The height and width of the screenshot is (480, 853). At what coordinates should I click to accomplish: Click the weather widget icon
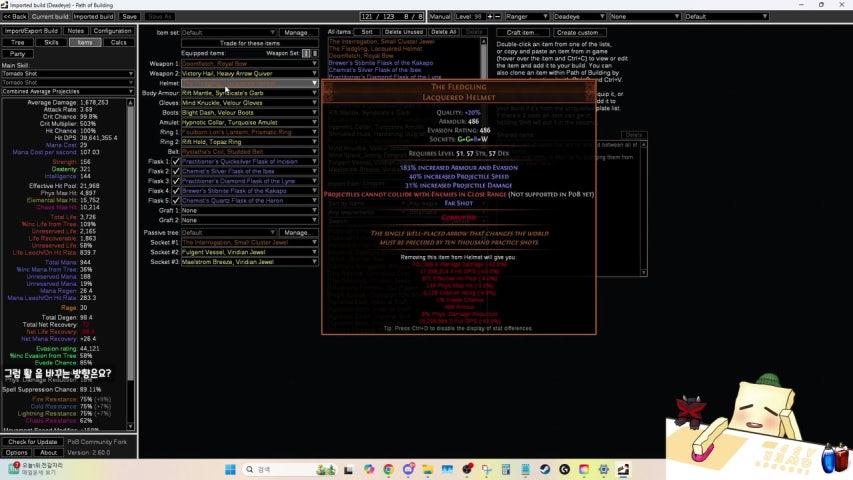pos(14,468)
